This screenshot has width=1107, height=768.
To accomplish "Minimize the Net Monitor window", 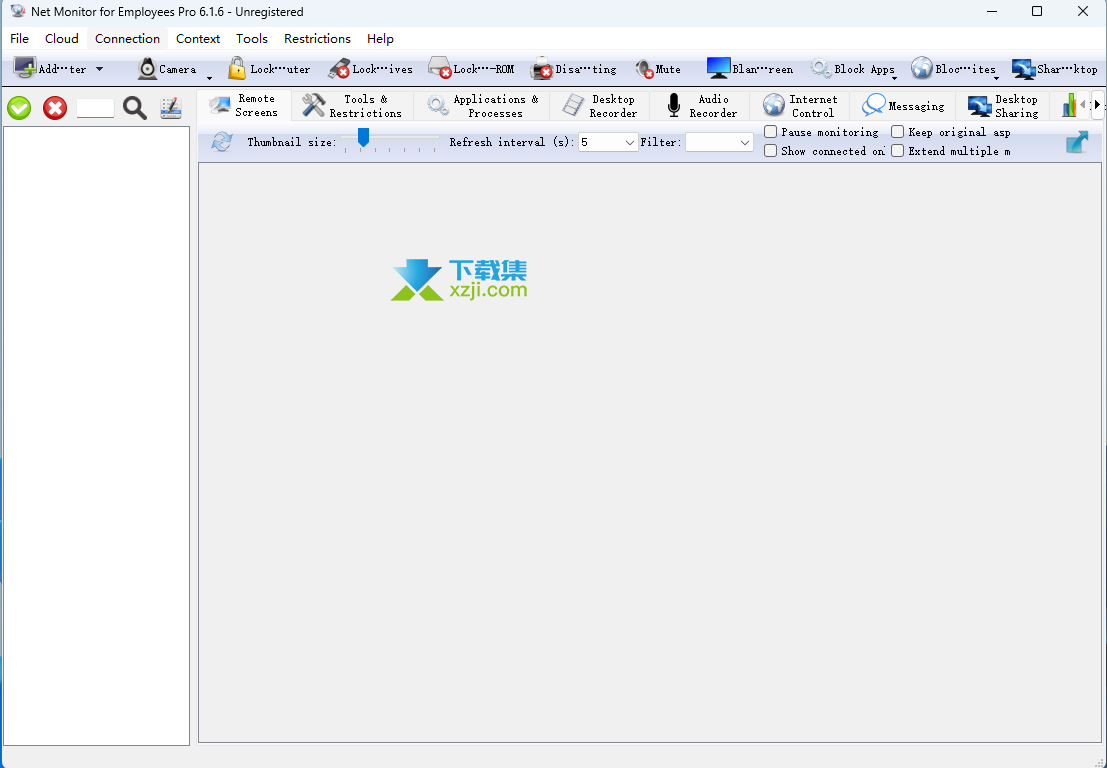I will click(x=991, y=11).
